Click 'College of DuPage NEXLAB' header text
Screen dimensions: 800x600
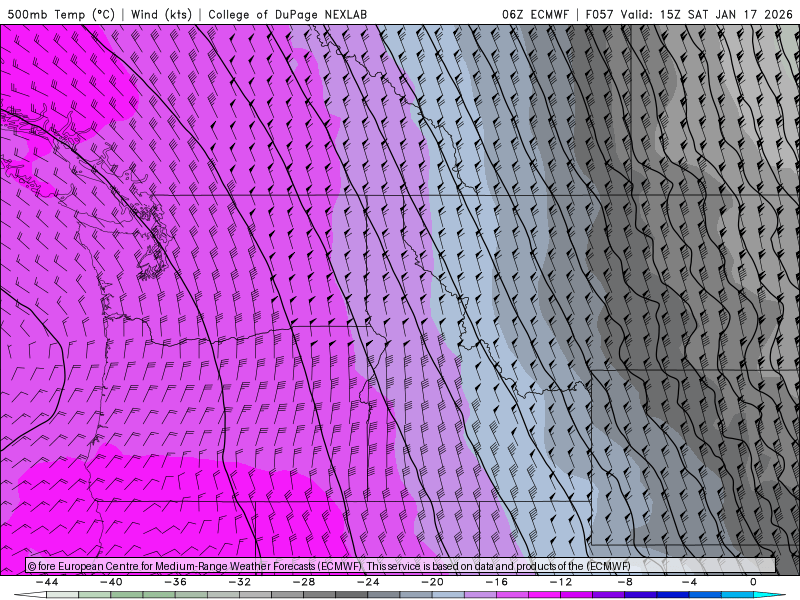[x=287, y=15]
